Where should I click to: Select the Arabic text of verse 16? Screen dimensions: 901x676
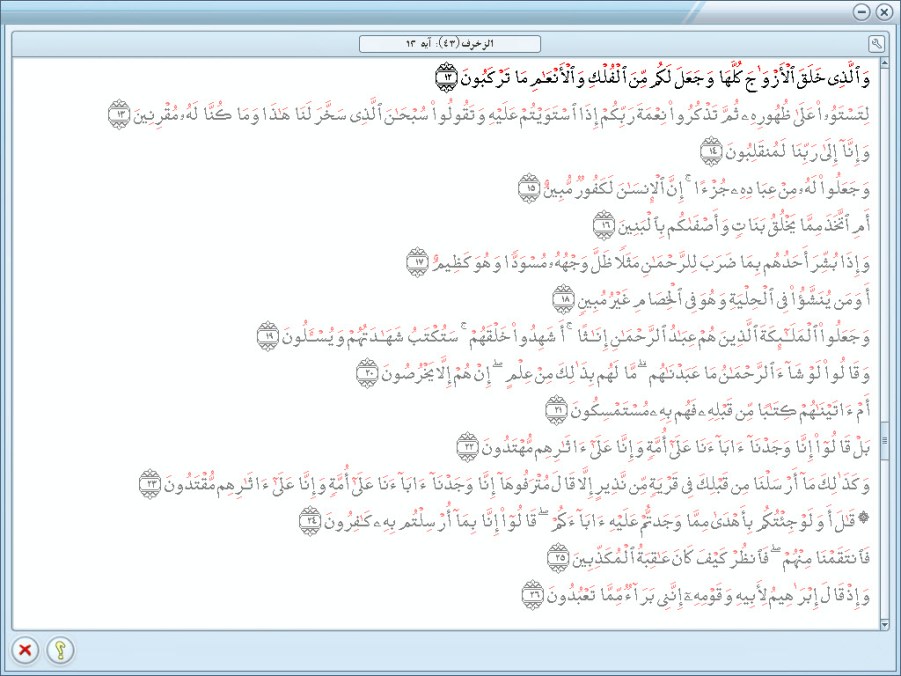tap(744, 225)
